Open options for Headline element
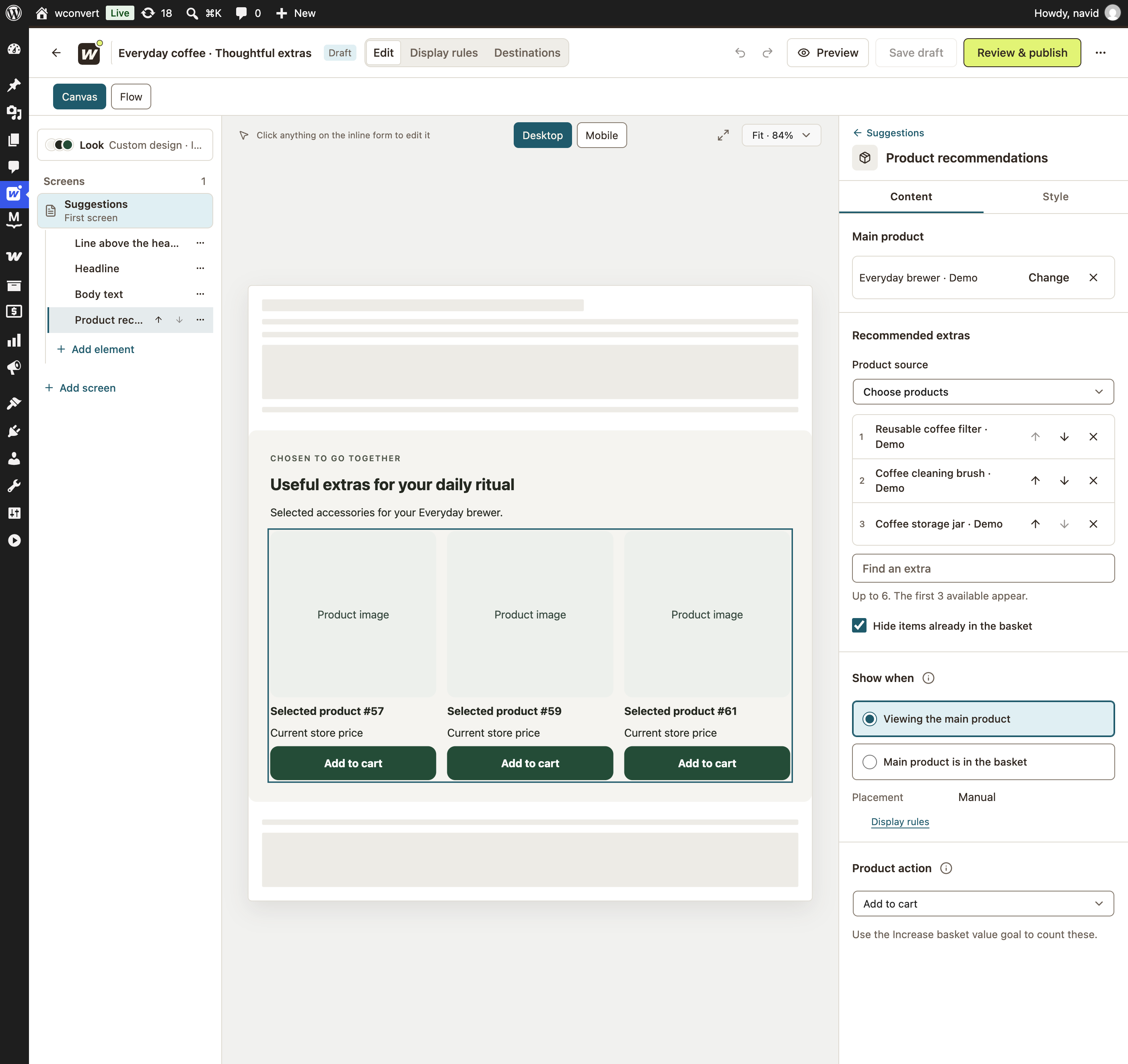 pyautogui.click(x=200, y=268)
